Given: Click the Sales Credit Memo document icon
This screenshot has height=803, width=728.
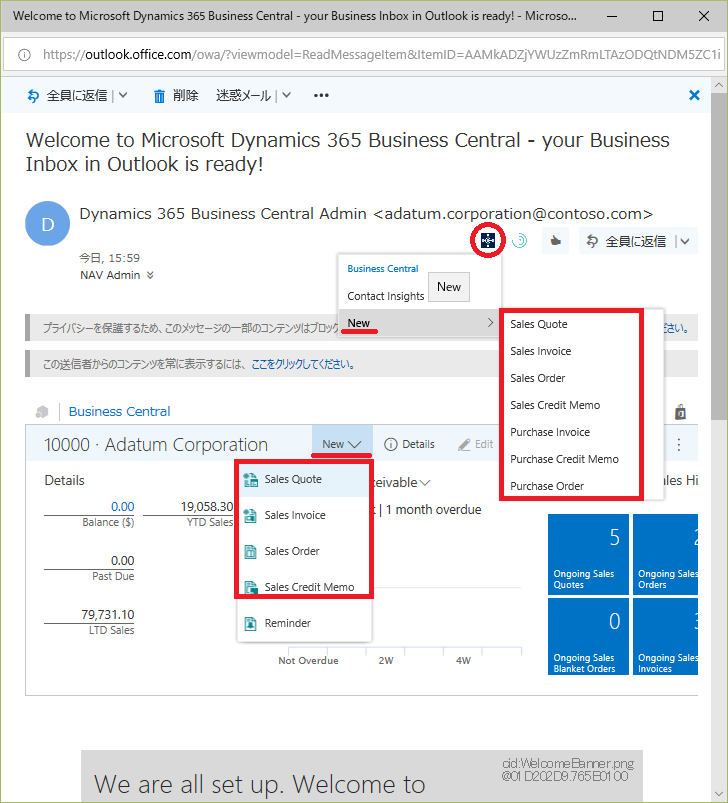Looking at the screenshot, I should (250, 587).
